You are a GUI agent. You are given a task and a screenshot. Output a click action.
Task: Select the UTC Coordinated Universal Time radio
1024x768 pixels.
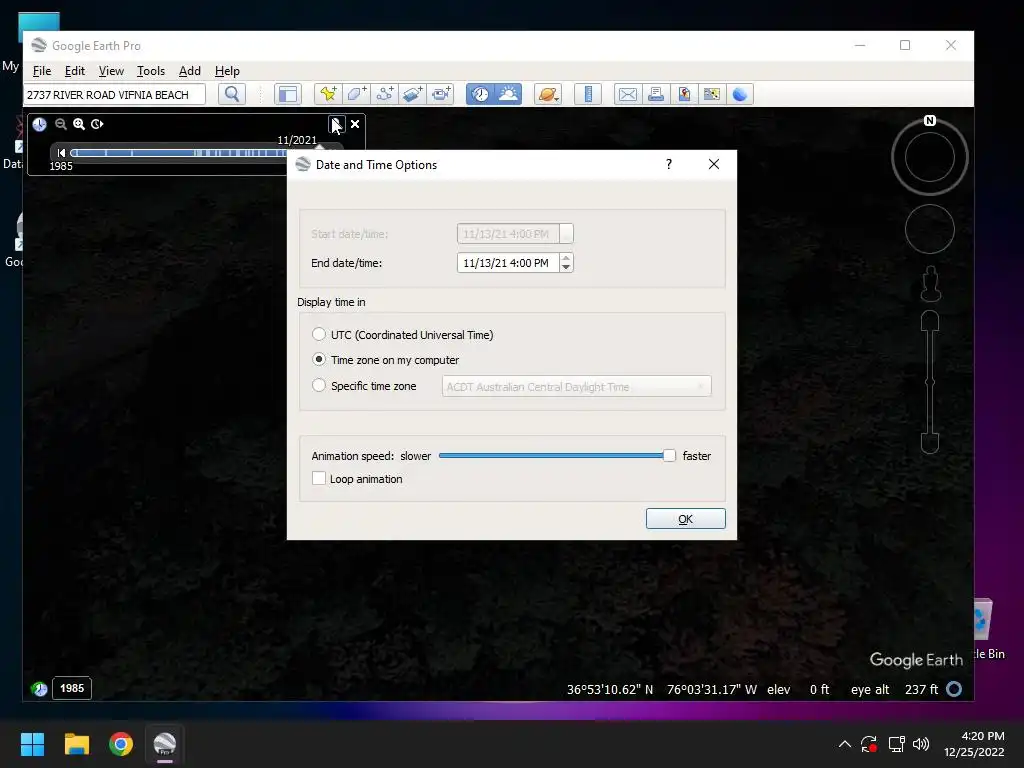coord(319,334)
